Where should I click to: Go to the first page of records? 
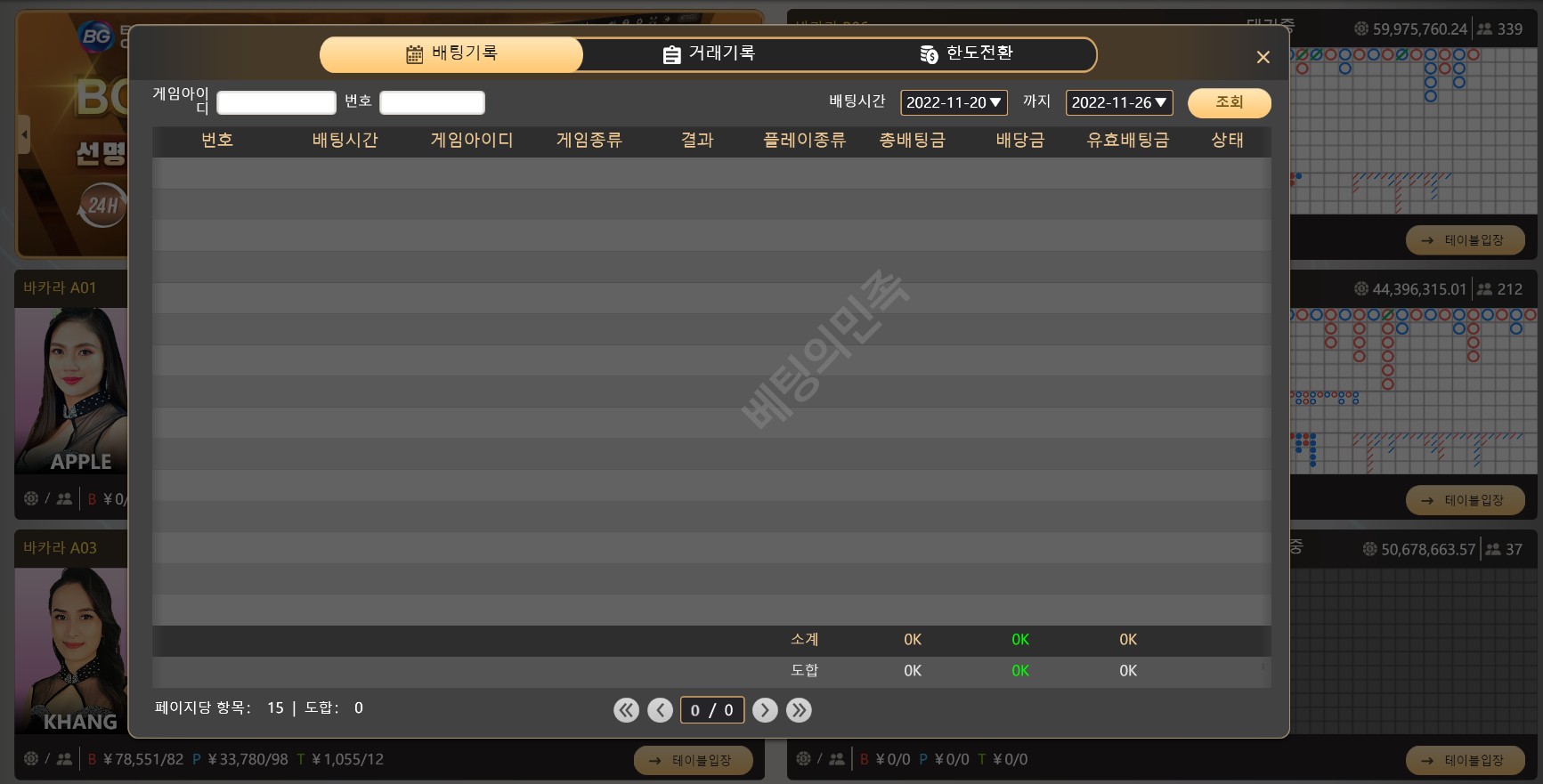point(626,710)
